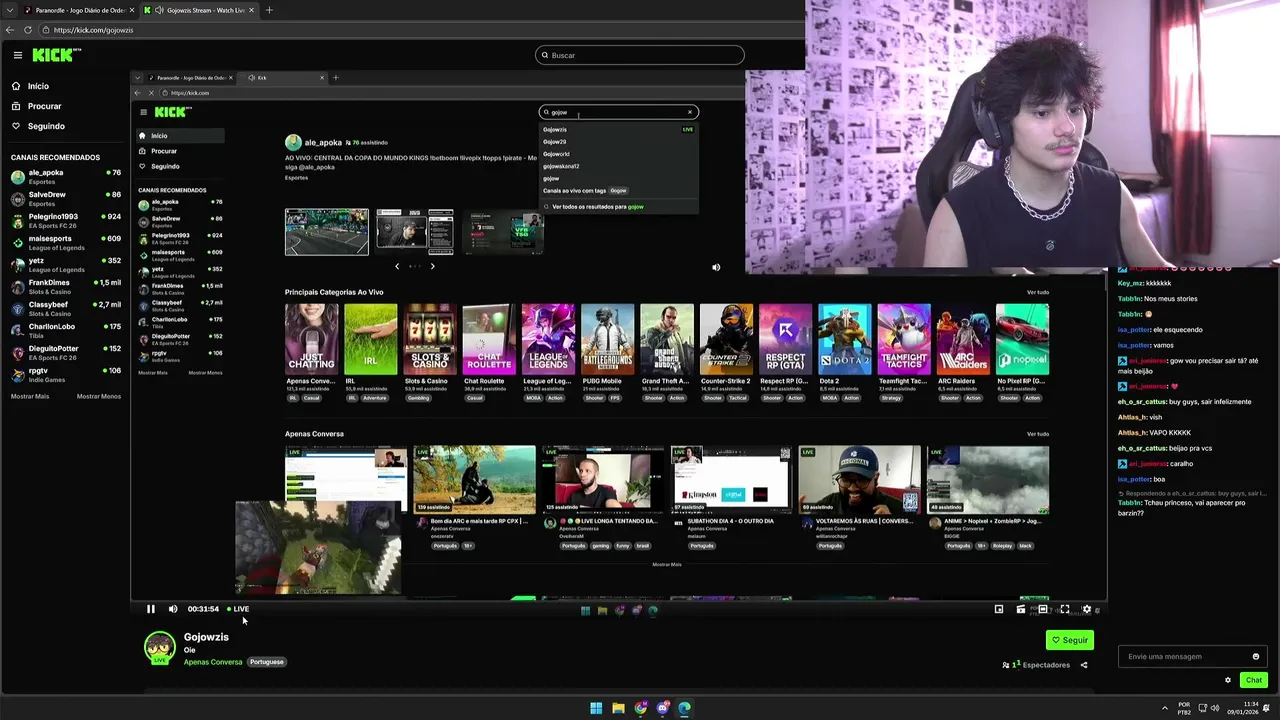Open Discord from the taskbar
Image resolution: width=1280 pixels, height=720 pixels.
[662, 708]
